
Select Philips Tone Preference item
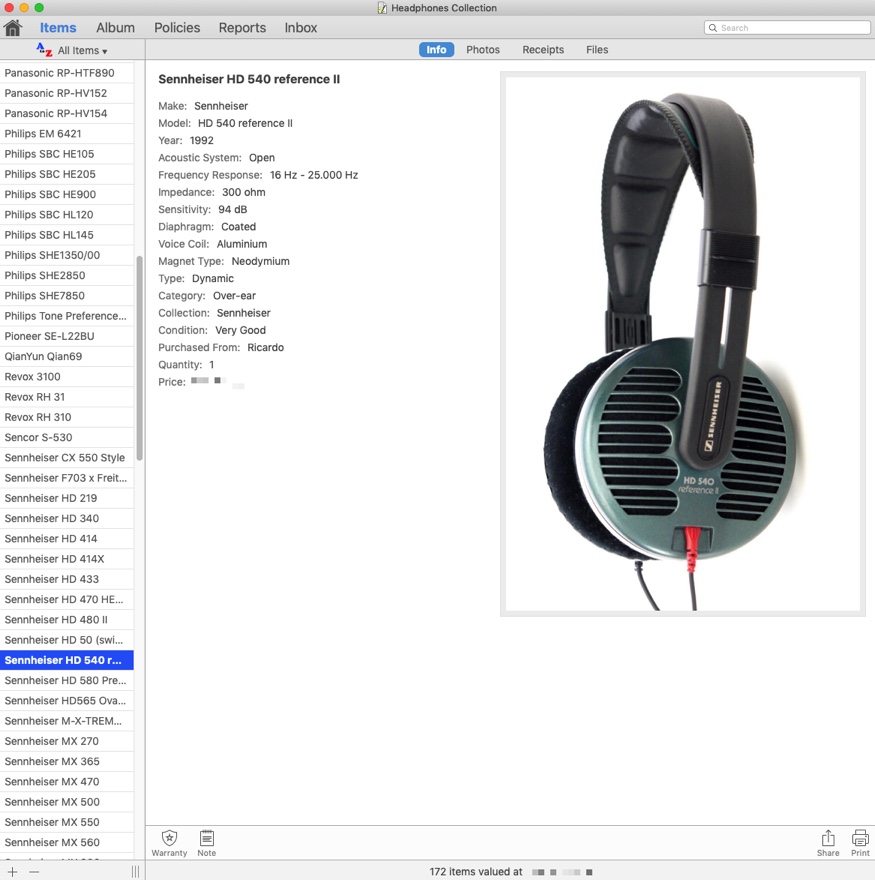point(67,316)
